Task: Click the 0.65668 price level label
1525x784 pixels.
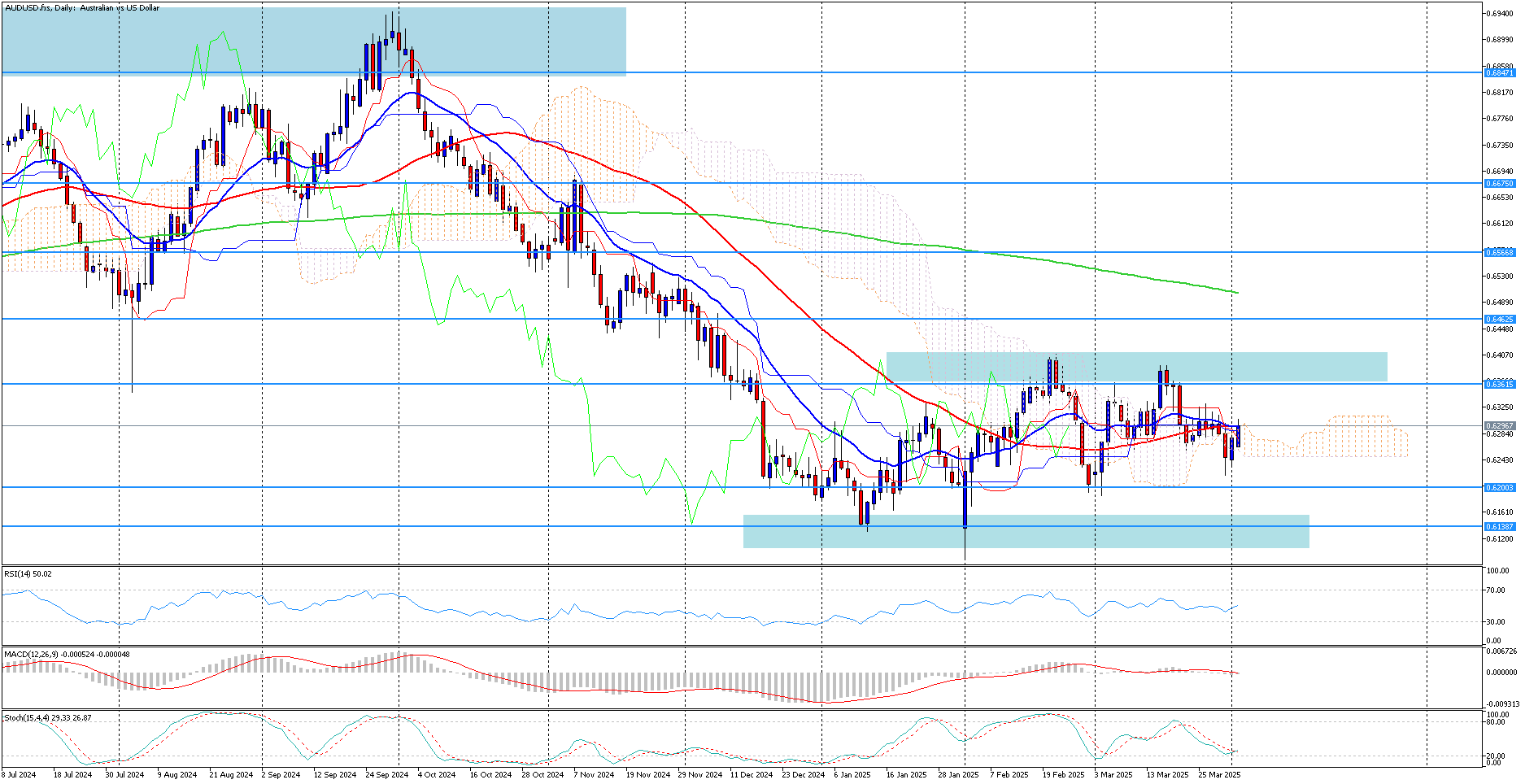Action: pos(1500,252)
